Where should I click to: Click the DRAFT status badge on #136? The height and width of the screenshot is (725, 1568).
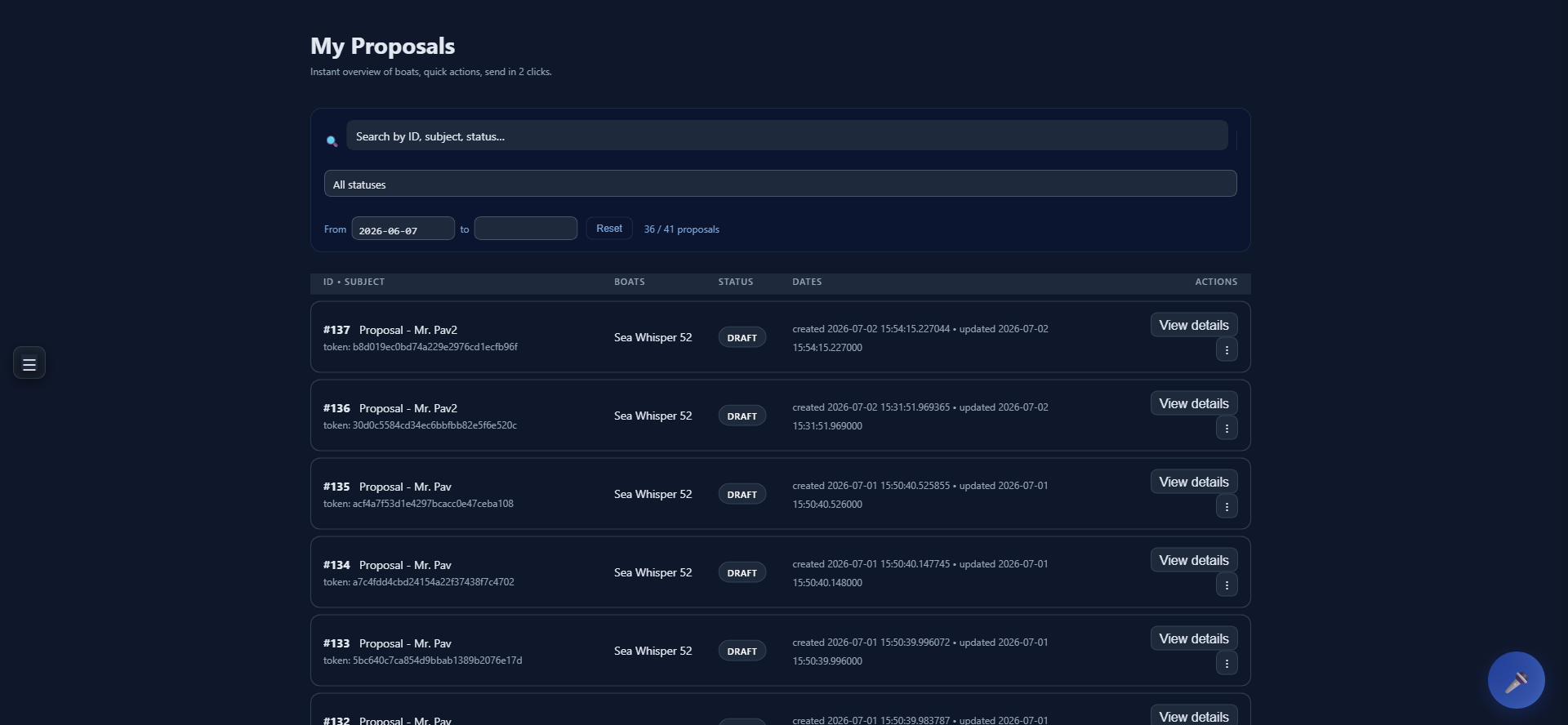(742, 416)
